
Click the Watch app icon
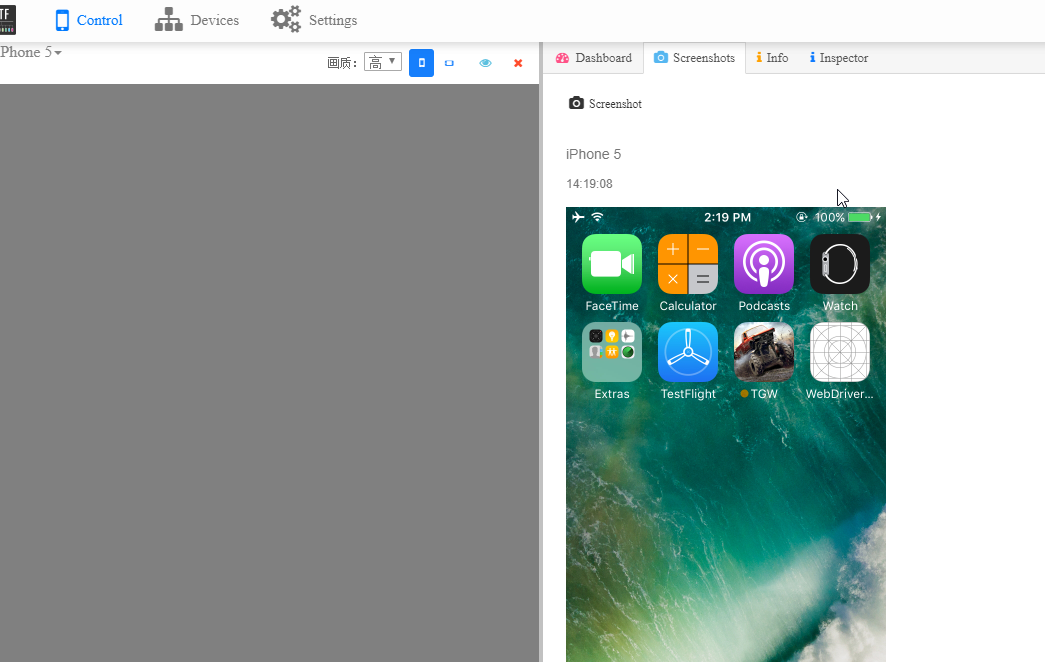click(x=840, y=264)
